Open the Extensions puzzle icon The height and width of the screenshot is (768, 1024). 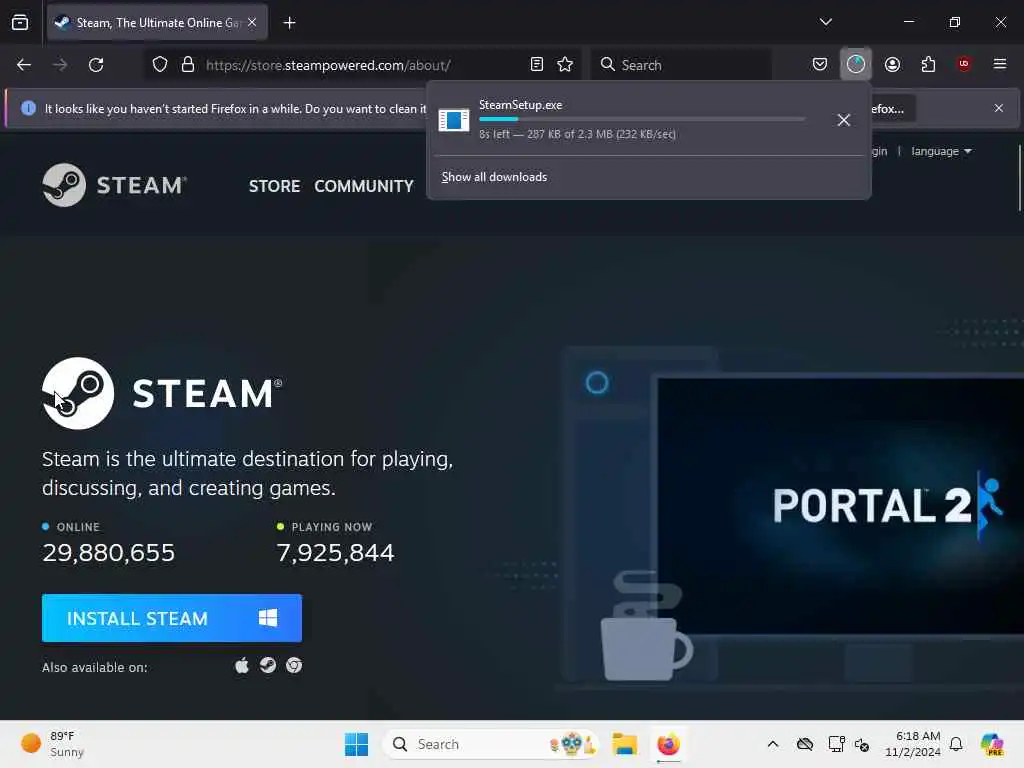pyautogui.click(x=928, y=64)
